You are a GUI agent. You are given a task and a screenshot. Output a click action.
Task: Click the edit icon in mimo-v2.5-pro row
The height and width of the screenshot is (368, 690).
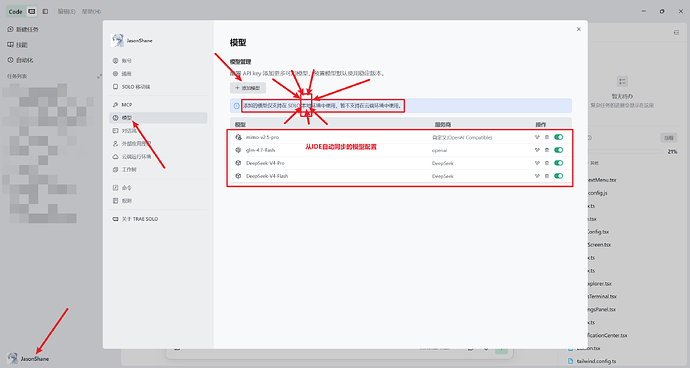point(537,137)
